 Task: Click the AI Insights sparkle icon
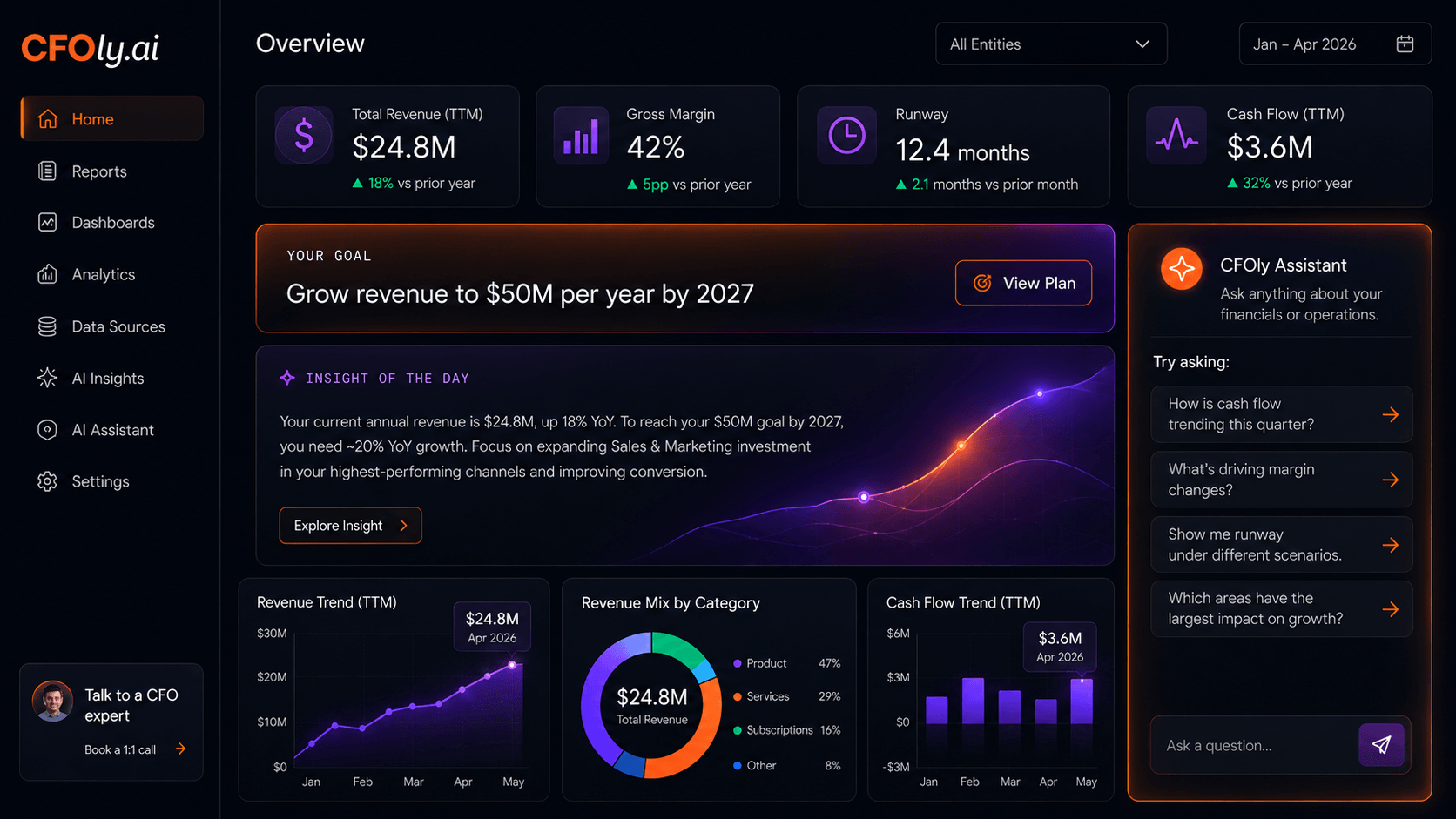click(48, 378)
